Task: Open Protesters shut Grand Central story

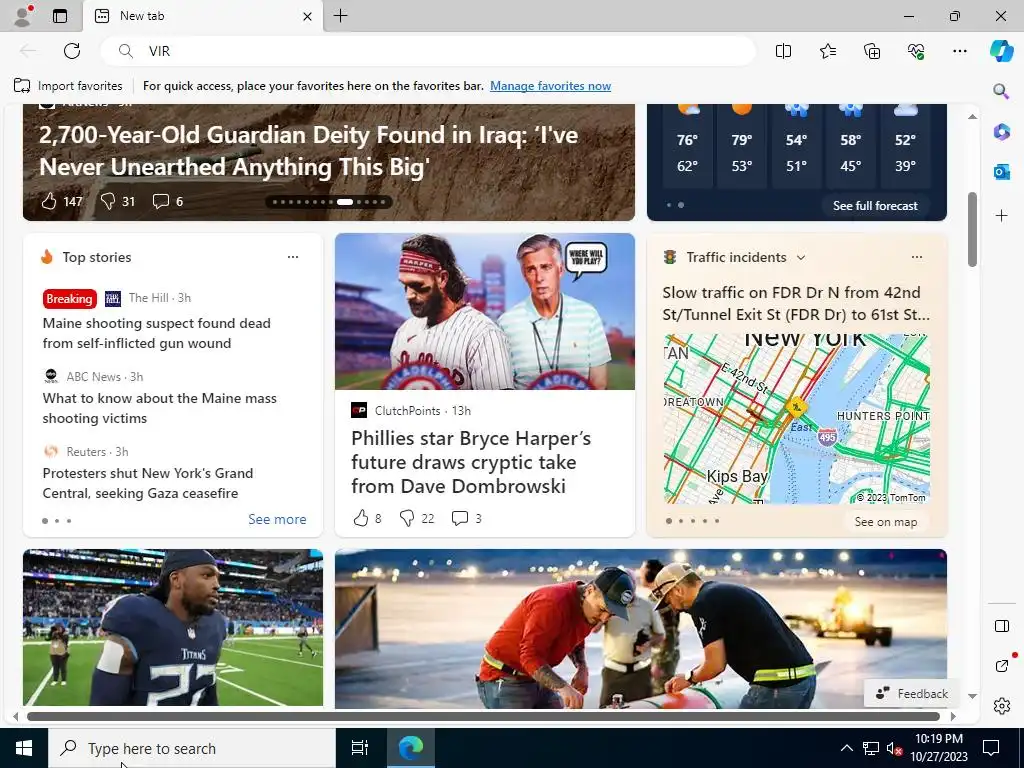Action: point(148,483)
